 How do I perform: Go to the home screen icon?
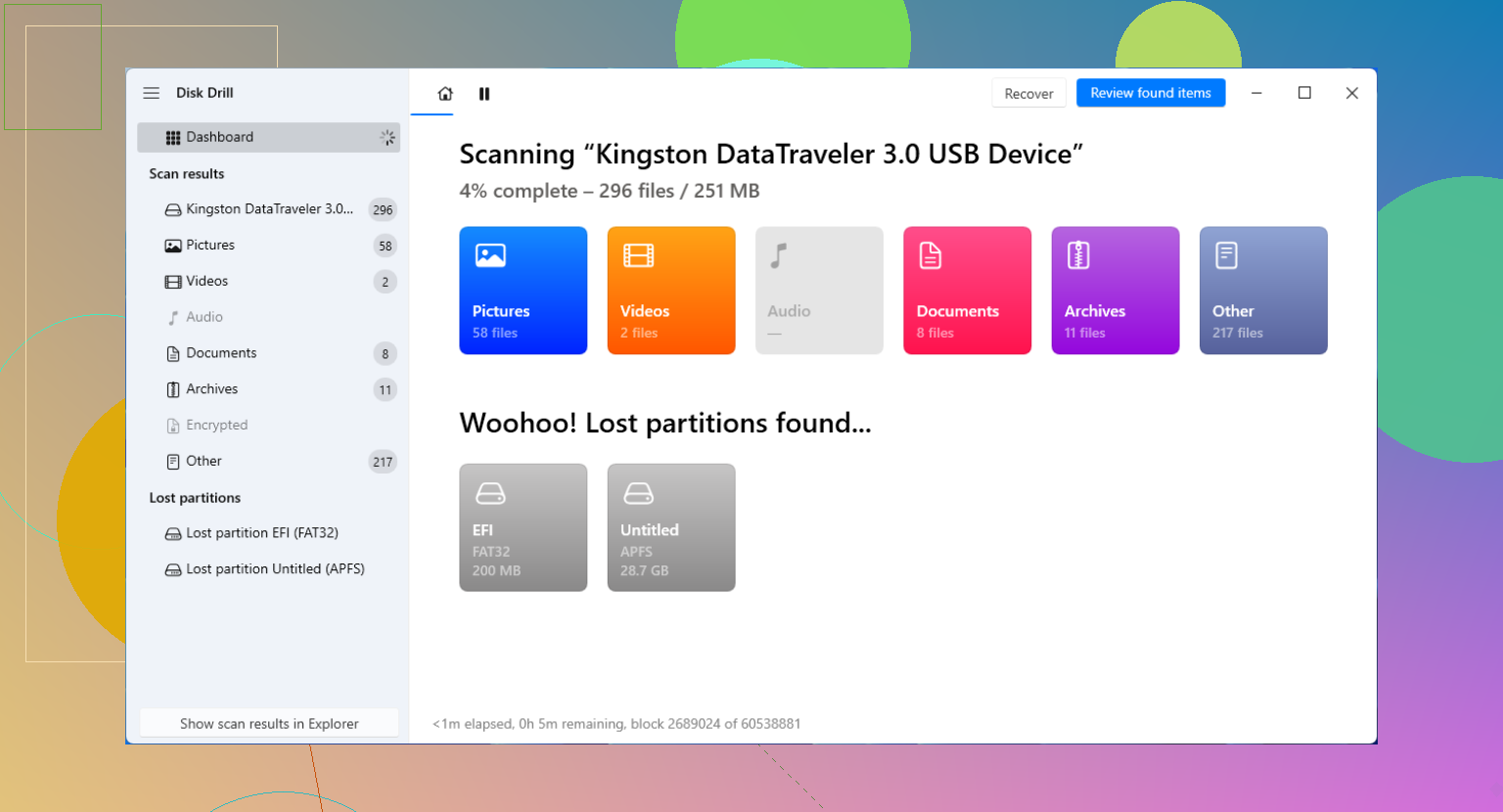pyautogui.click(x=445, y=94)
